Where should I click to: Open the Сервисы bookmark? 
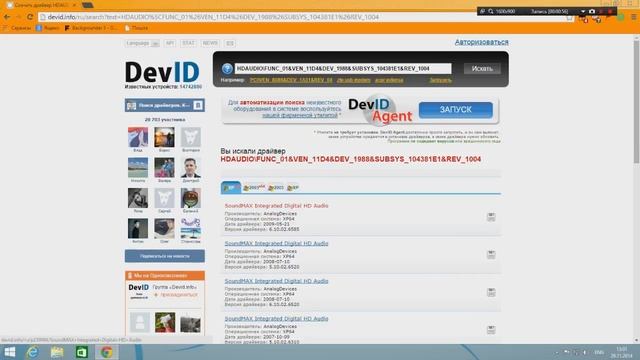click(17, 28)
